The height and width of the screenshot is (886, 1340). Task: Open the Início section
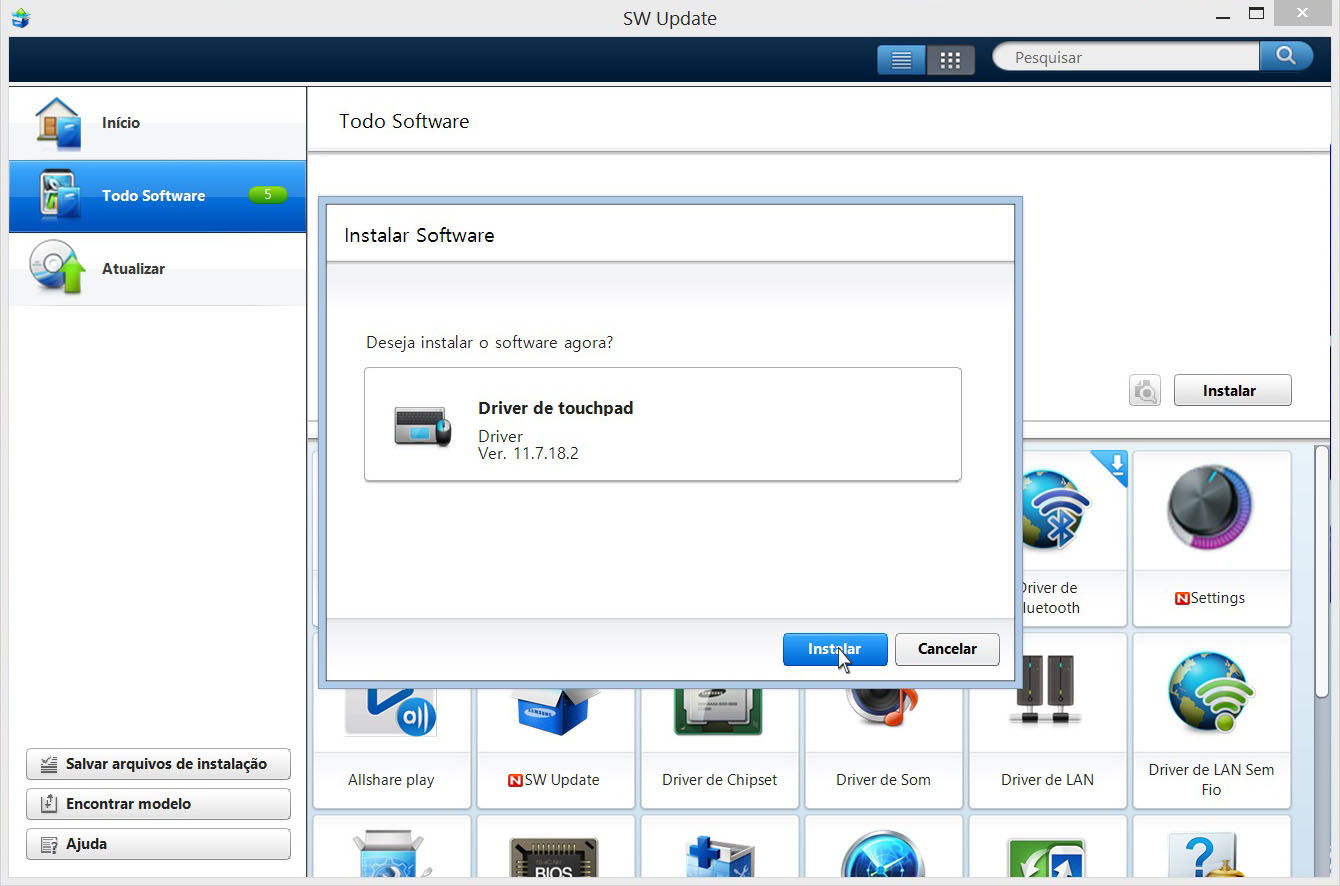[x=157, y=123]
